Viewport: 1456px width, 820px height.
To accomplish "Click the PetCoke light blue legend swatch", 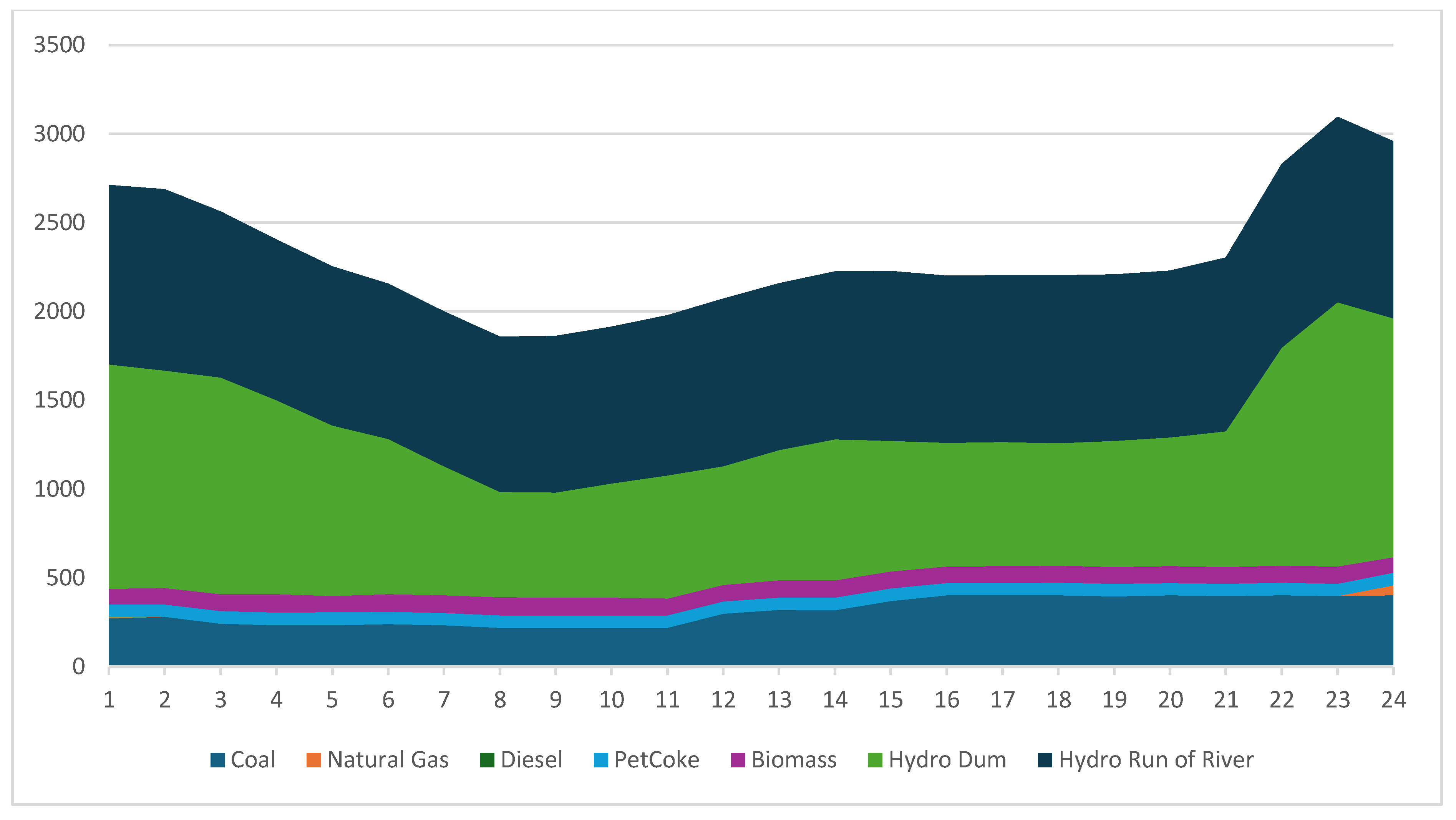I will pyautogui.click(x=601, y=760).
